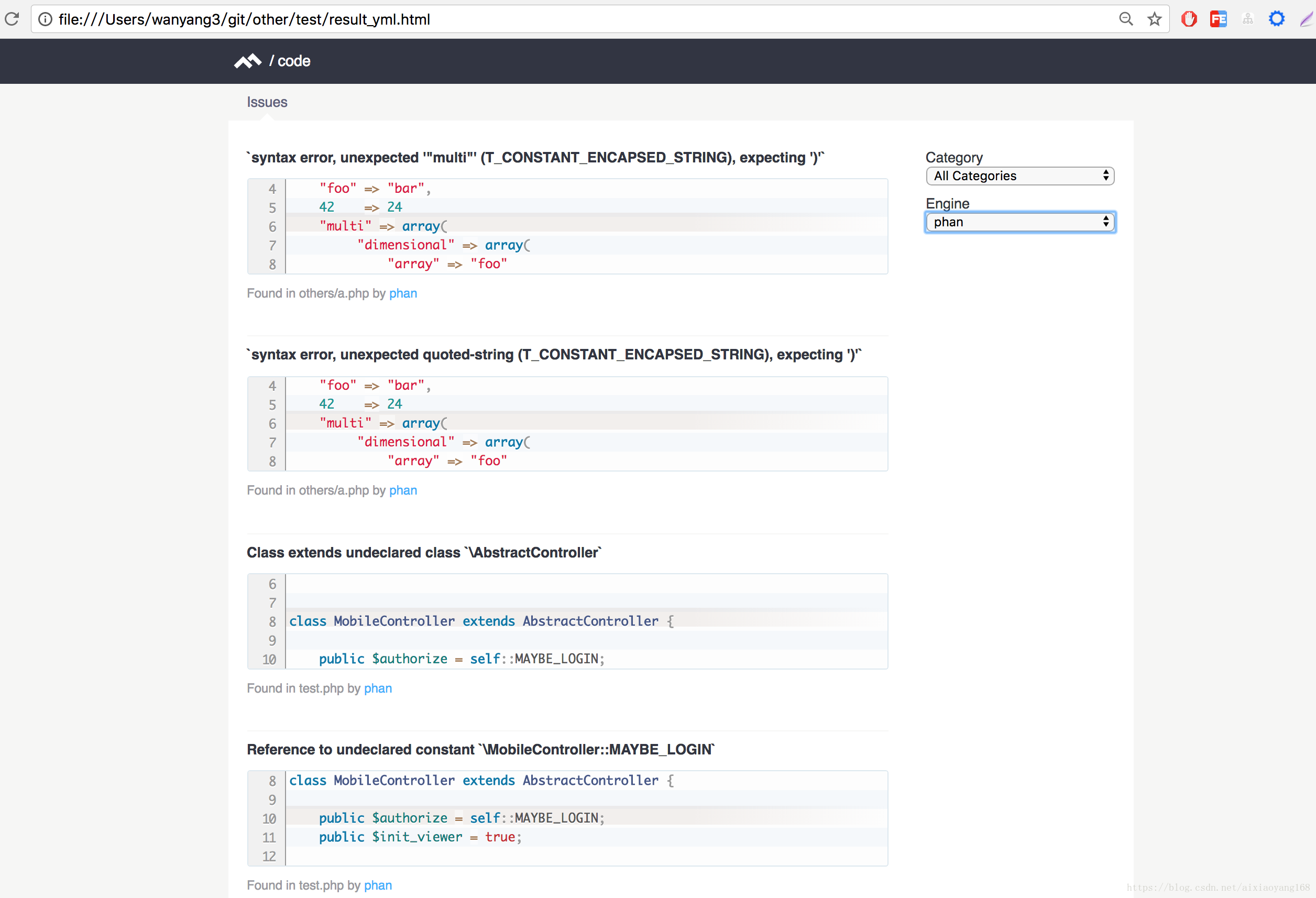
Task: Click line 8 class MobileController in third snippet
Action: click(x=481, y=621)
